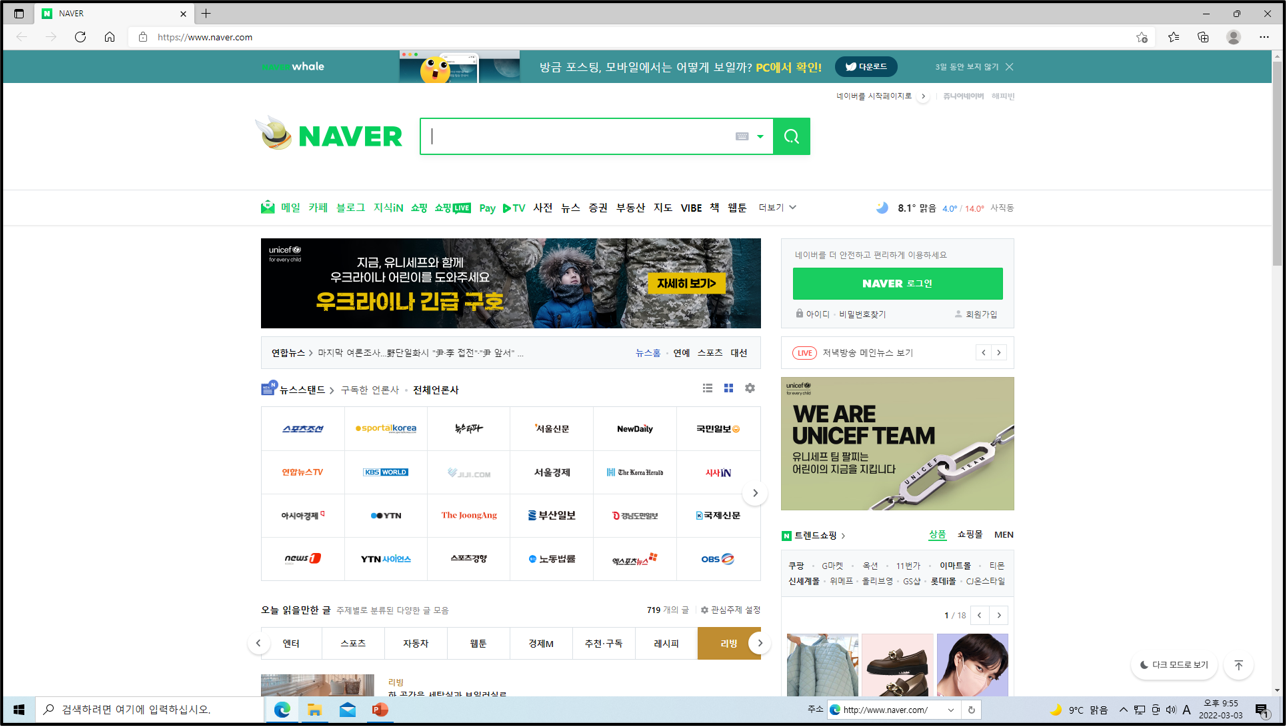Switch newsstand to grid view icon
The image size is (1286, 726).
pyautogui.click(x=728, y=388)
